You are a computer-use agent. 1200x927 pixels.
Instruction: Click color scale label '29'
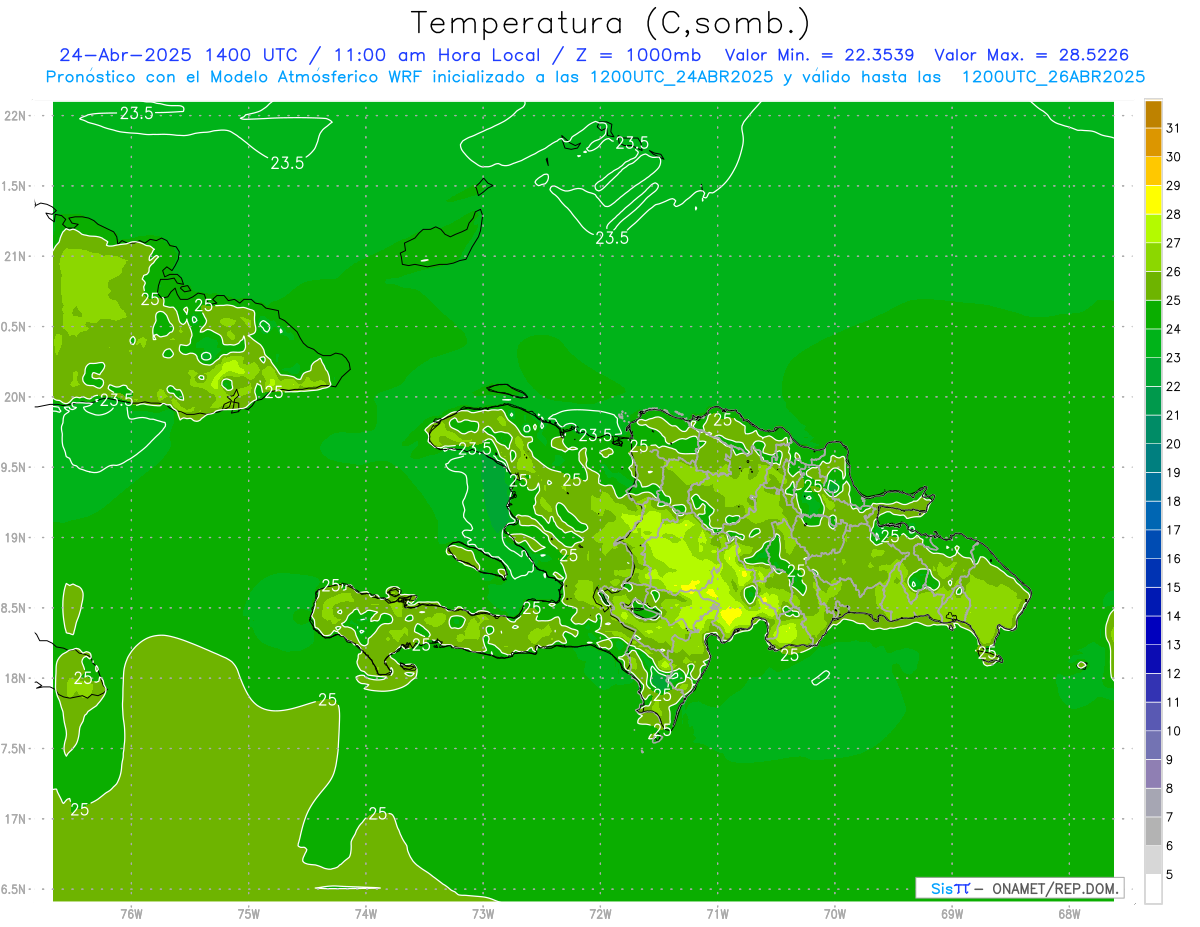(1174, 186)
